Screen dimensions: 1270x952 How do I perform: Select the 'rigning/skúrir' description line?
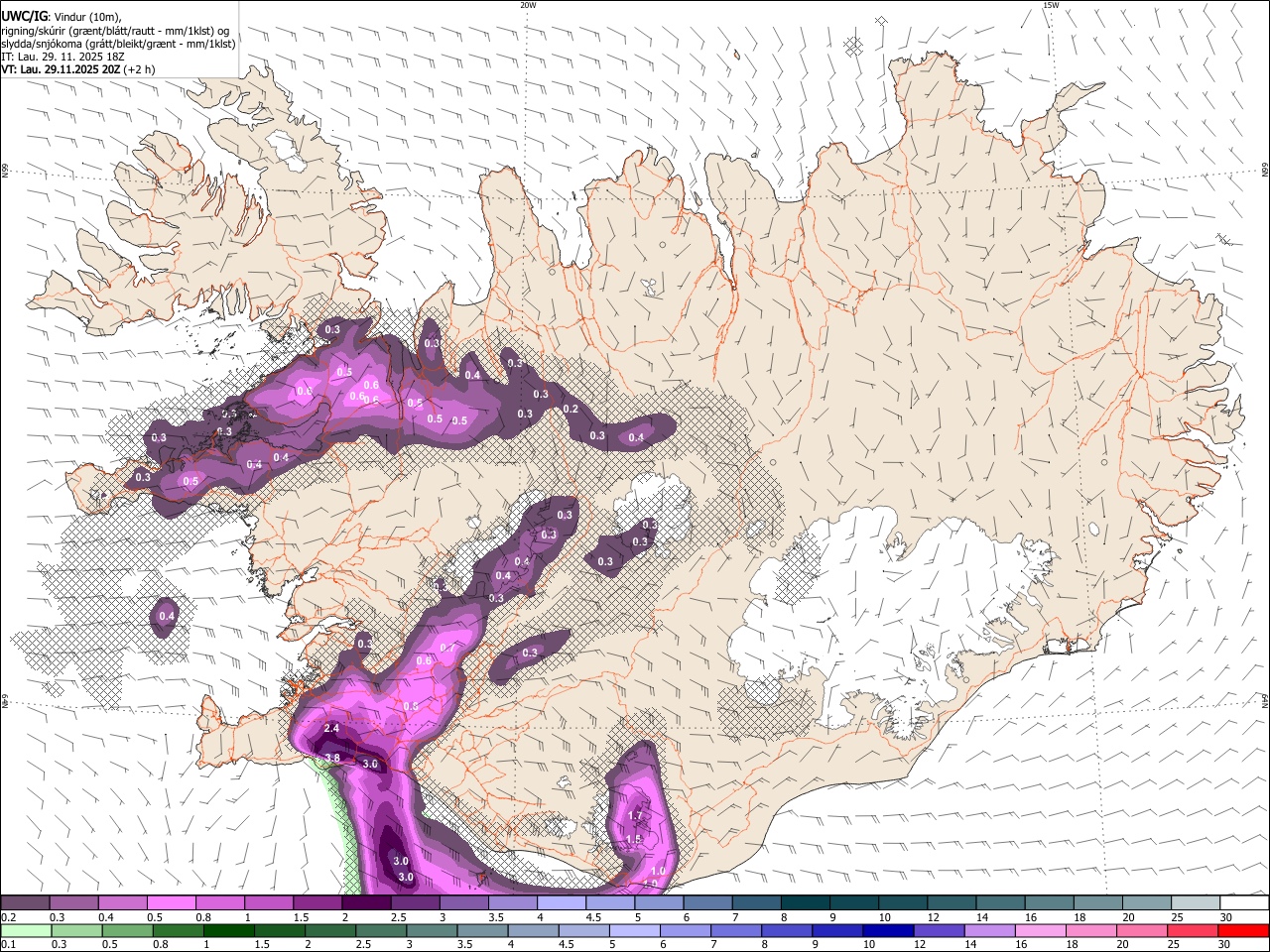(x=115, y=31)
